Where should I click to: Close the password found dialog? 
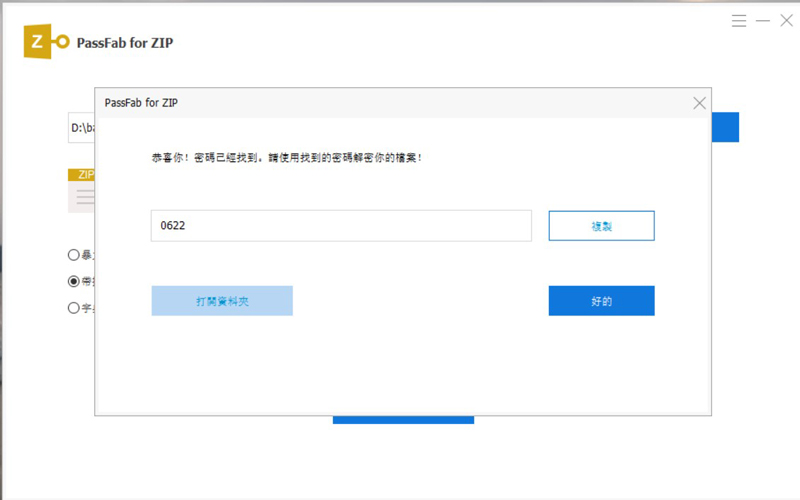tap(699, 103)
